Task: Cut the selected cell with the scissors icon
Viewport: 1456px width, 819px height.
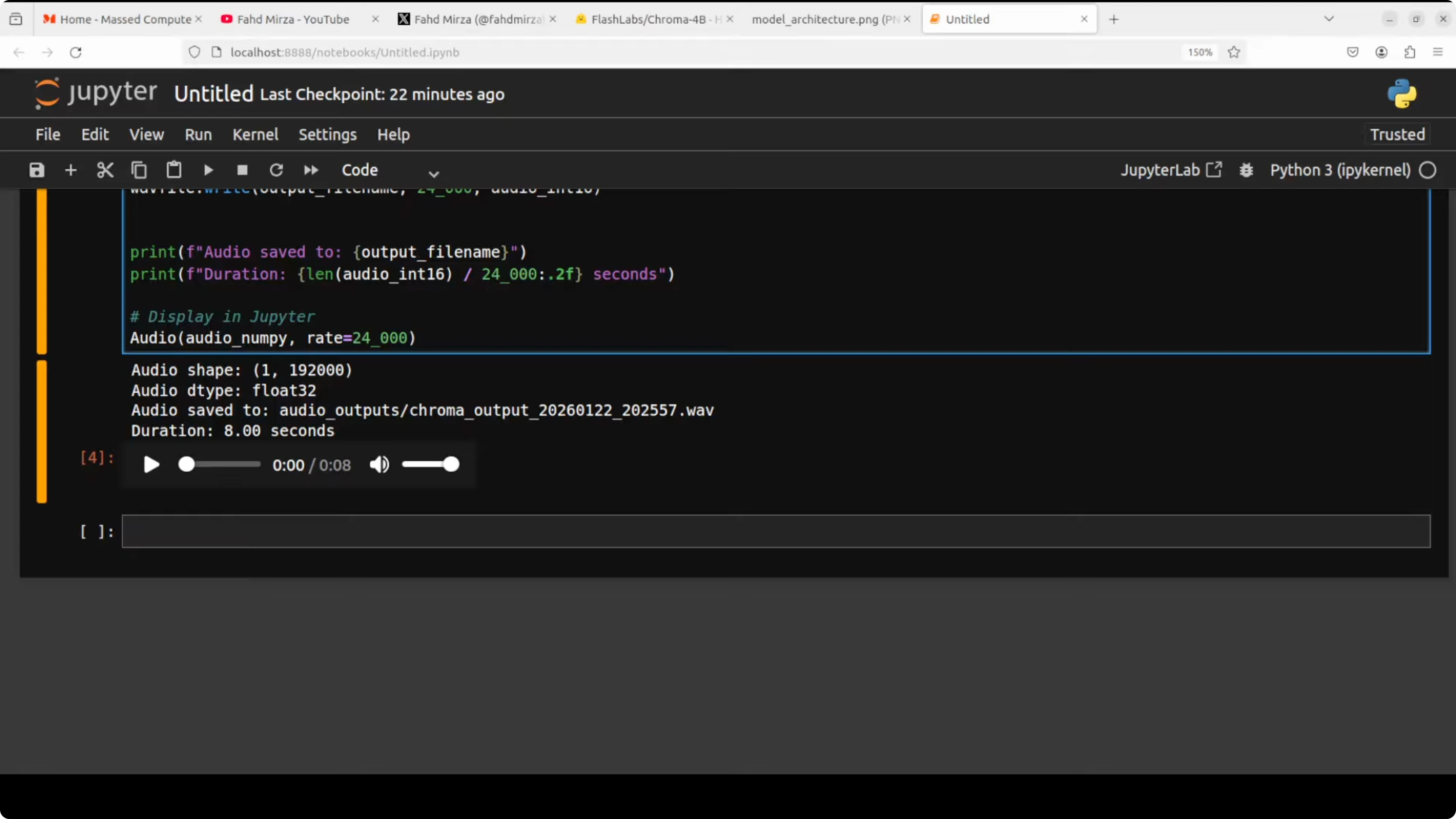Action: point(105,170)
